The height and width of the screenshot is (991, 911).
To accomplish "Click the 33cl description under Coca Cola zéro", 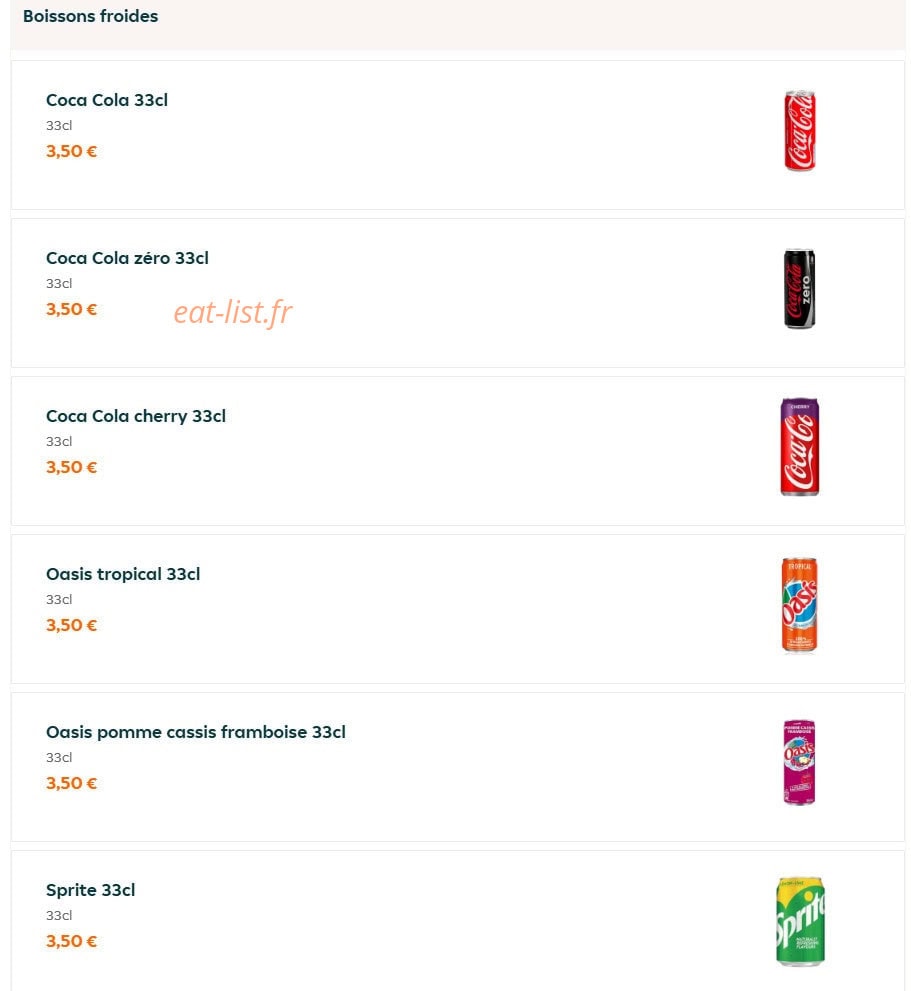I will [59, 283].
